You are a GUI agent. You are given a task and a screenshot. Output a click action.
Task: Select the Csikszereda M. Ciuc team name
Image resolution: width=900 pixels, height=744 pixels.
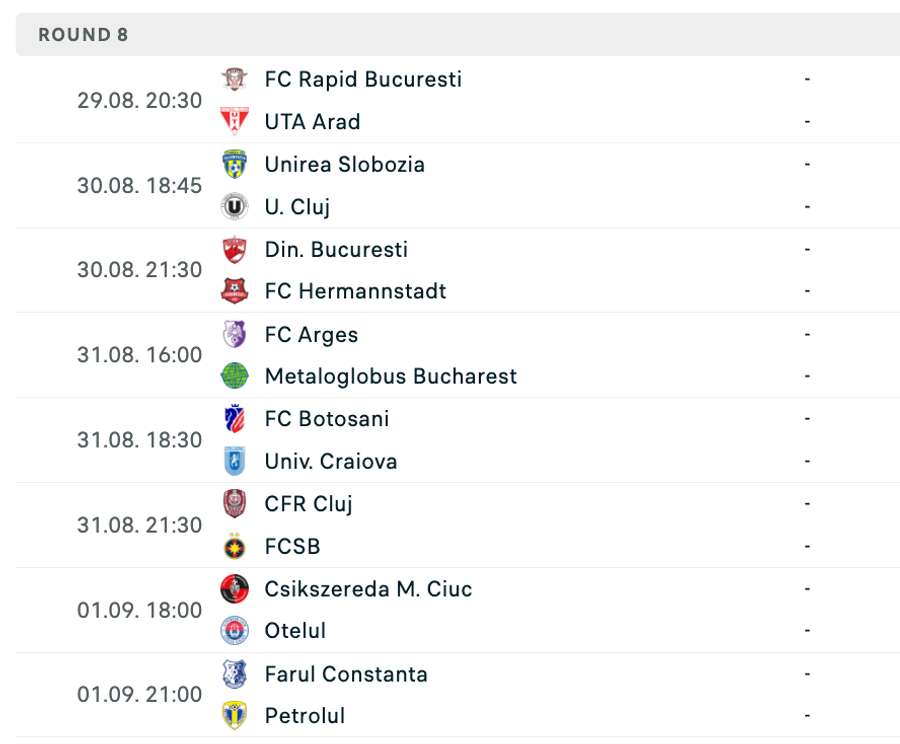pos(368,589)
